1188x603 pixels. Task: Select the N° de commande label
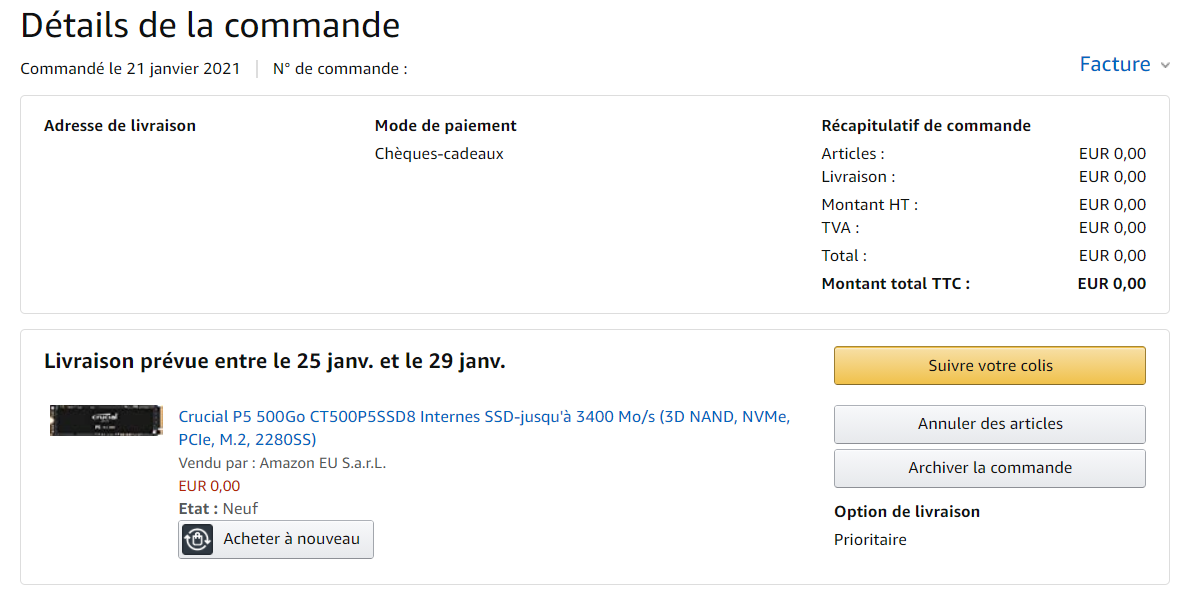tap(340, 69)
